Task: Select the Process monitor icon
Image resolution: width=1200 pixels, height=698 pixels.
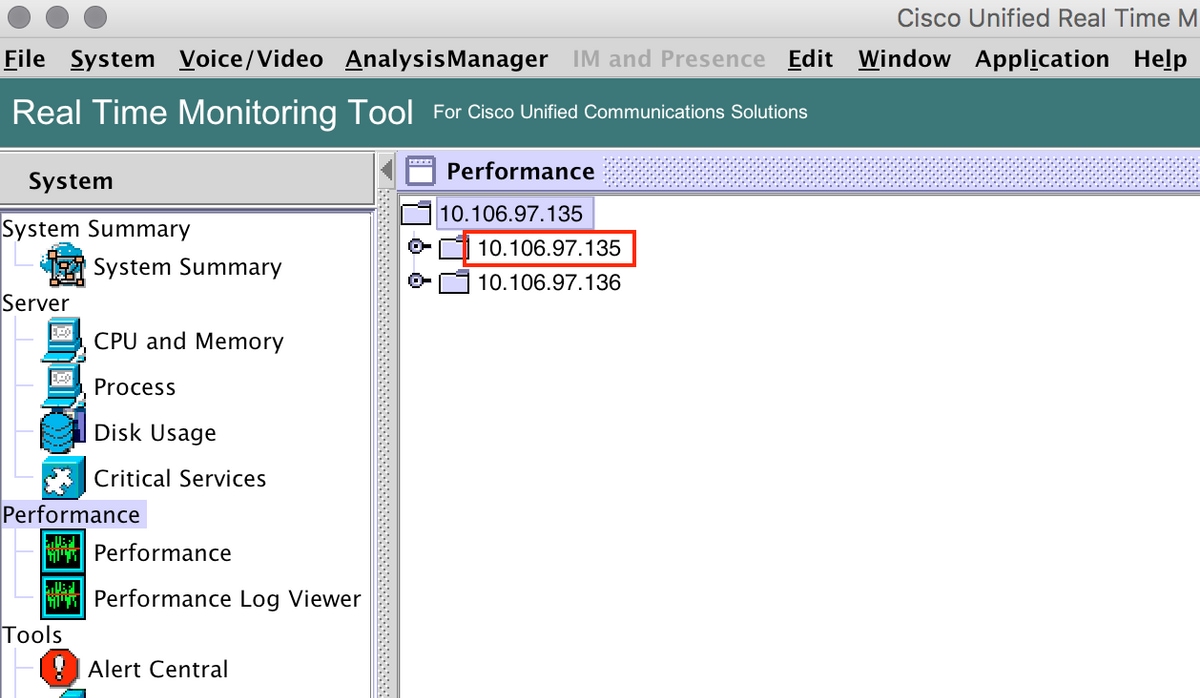Action: click(x=62, y=387)
